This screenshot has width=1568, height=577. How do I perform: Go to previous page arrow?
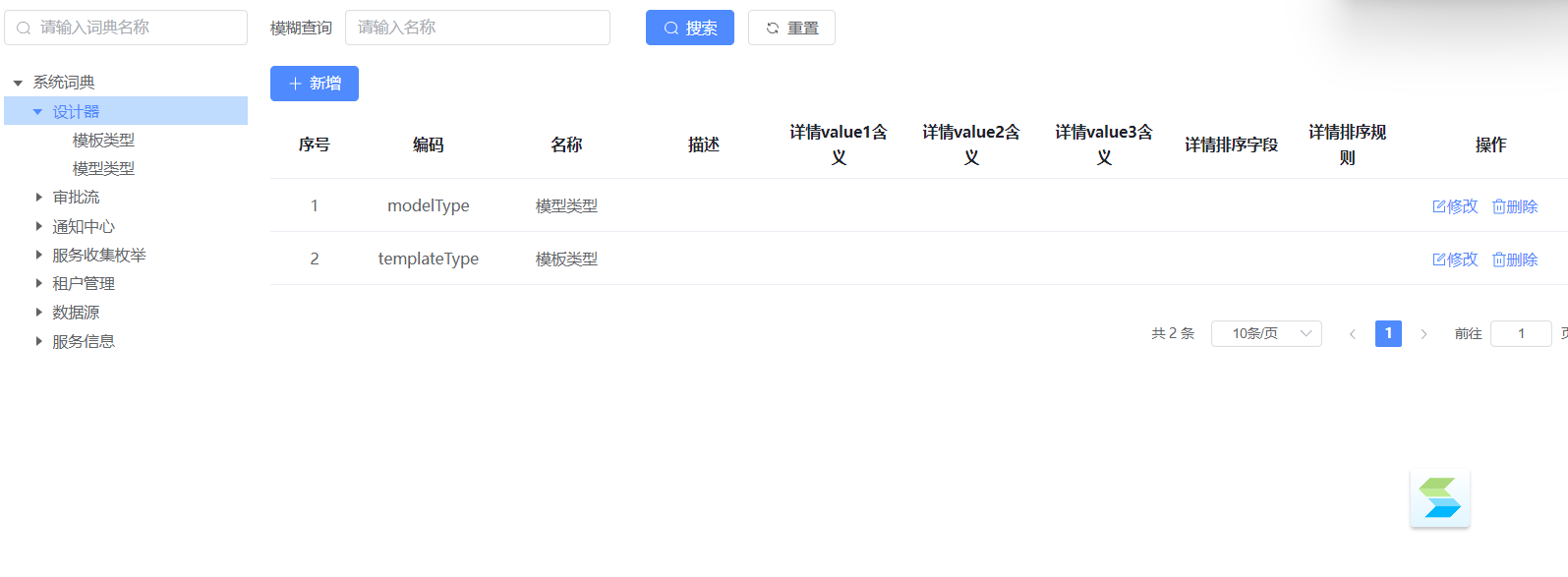point(1353,334)
